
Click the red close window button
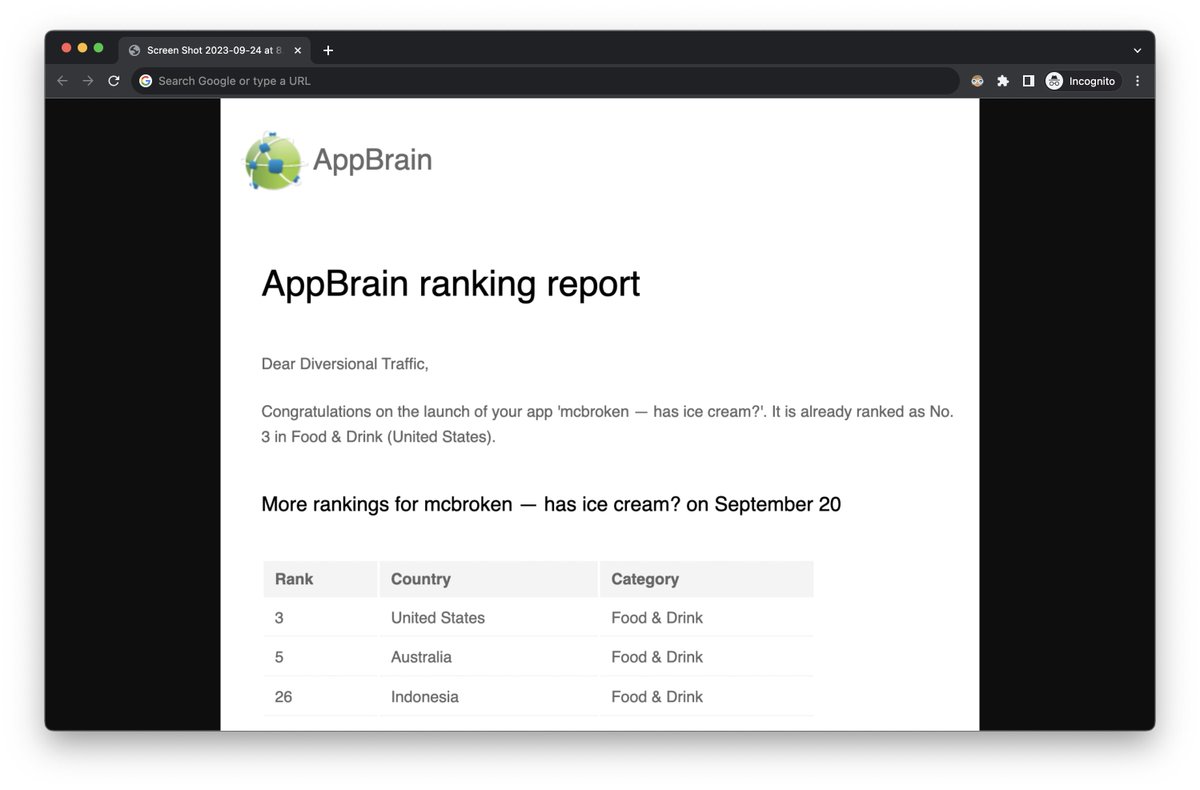66,48
